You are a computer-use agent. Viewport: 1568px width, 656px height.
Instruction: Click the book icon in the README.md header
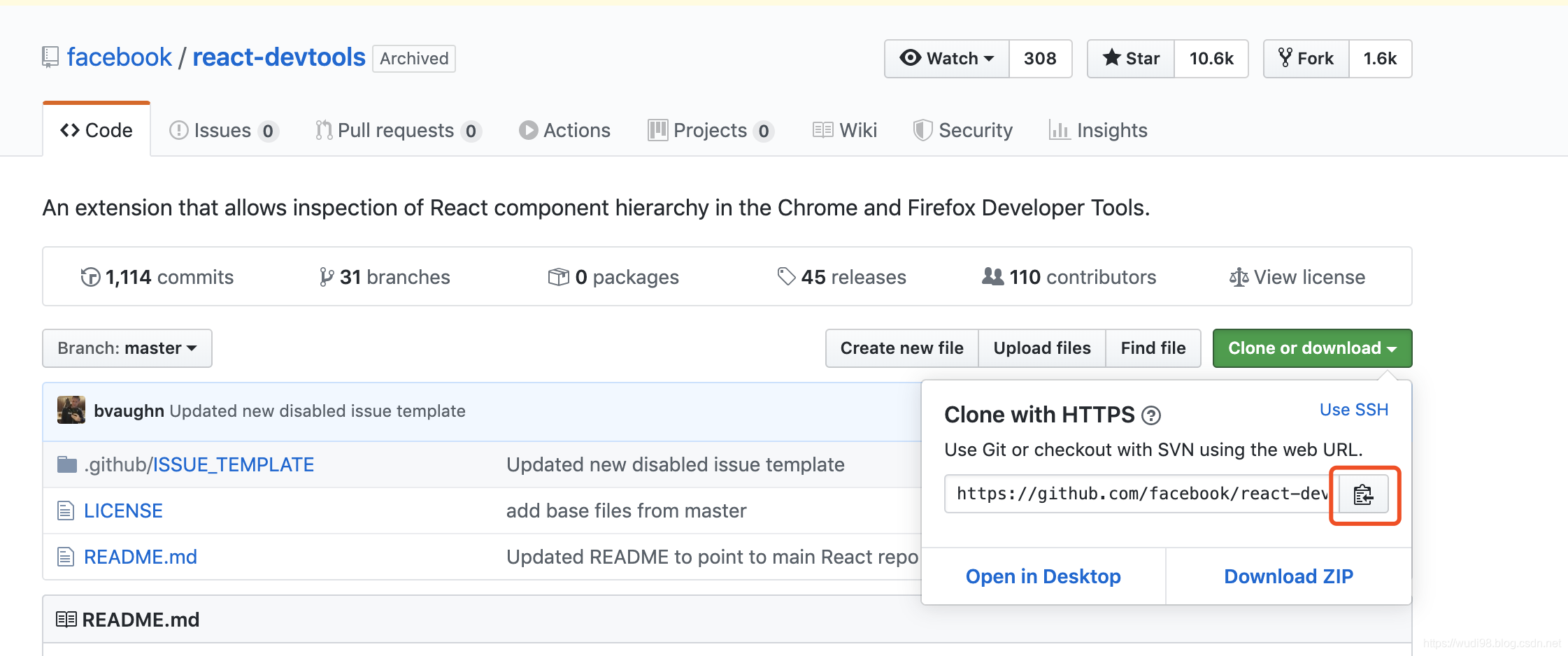coord(66,620)
